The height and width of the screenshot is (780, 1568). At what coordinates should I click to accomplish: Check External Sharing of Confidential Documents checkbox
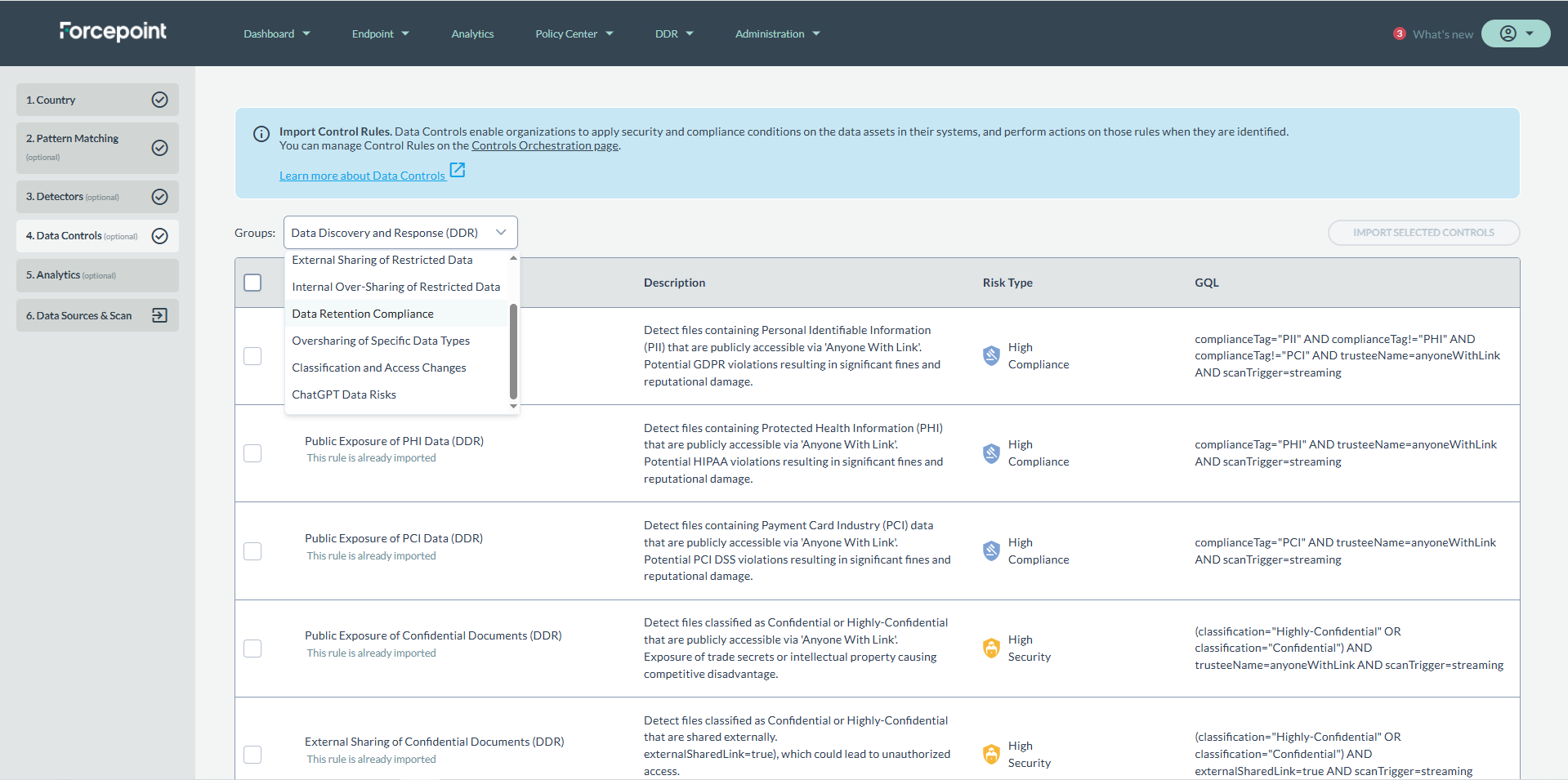252,755
